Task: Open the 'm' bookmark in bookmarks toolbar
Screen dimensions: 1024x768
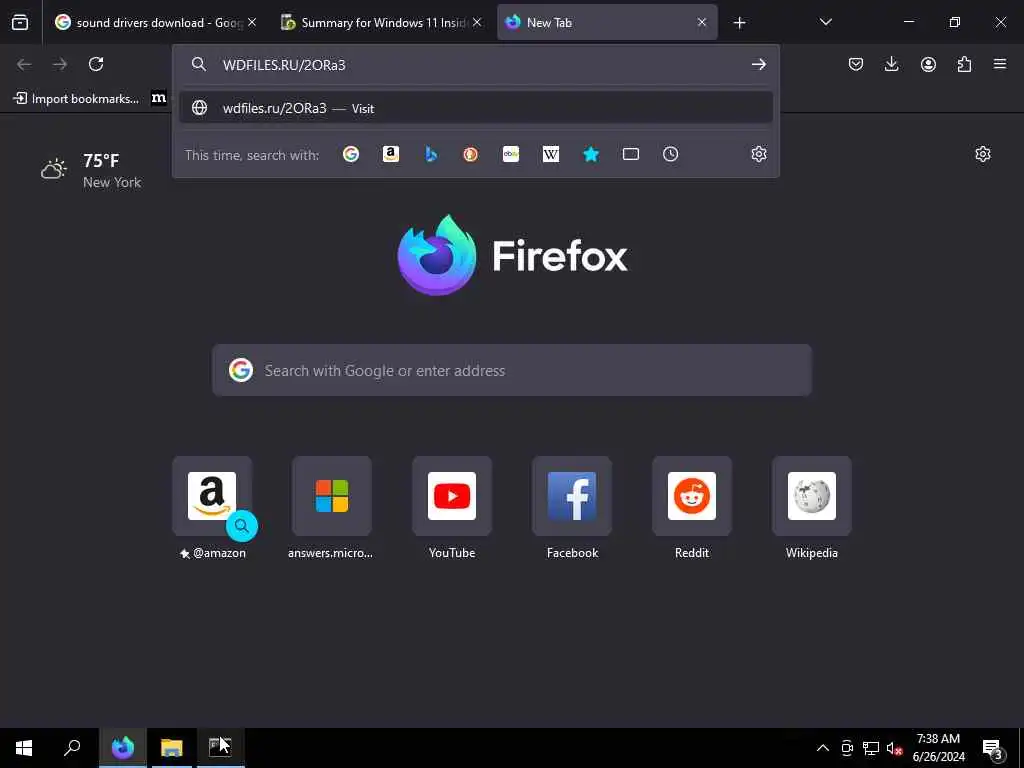Action: pyautogui.click(x=159, y=99)
